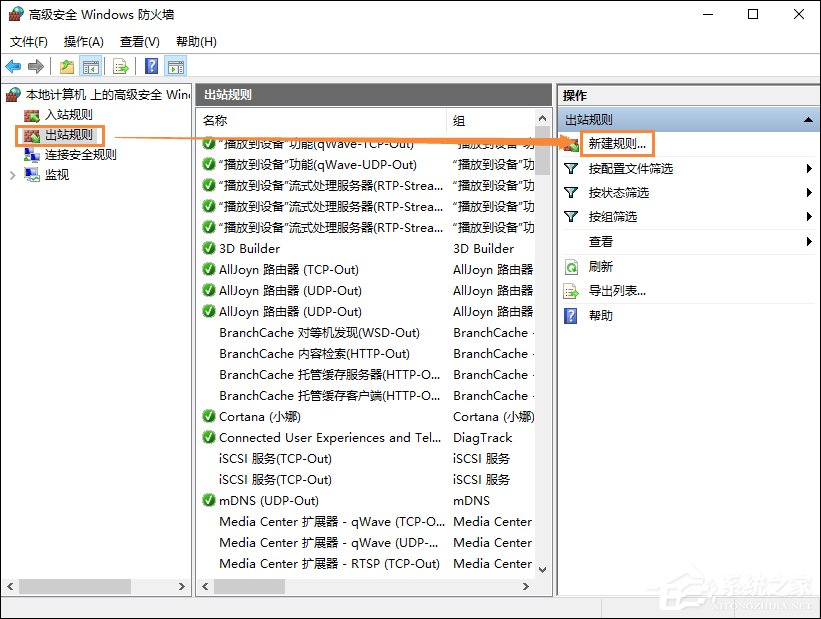The image size is (821, 619).
Task: Open the 操作(A) menu
Action: coord(84,41)
